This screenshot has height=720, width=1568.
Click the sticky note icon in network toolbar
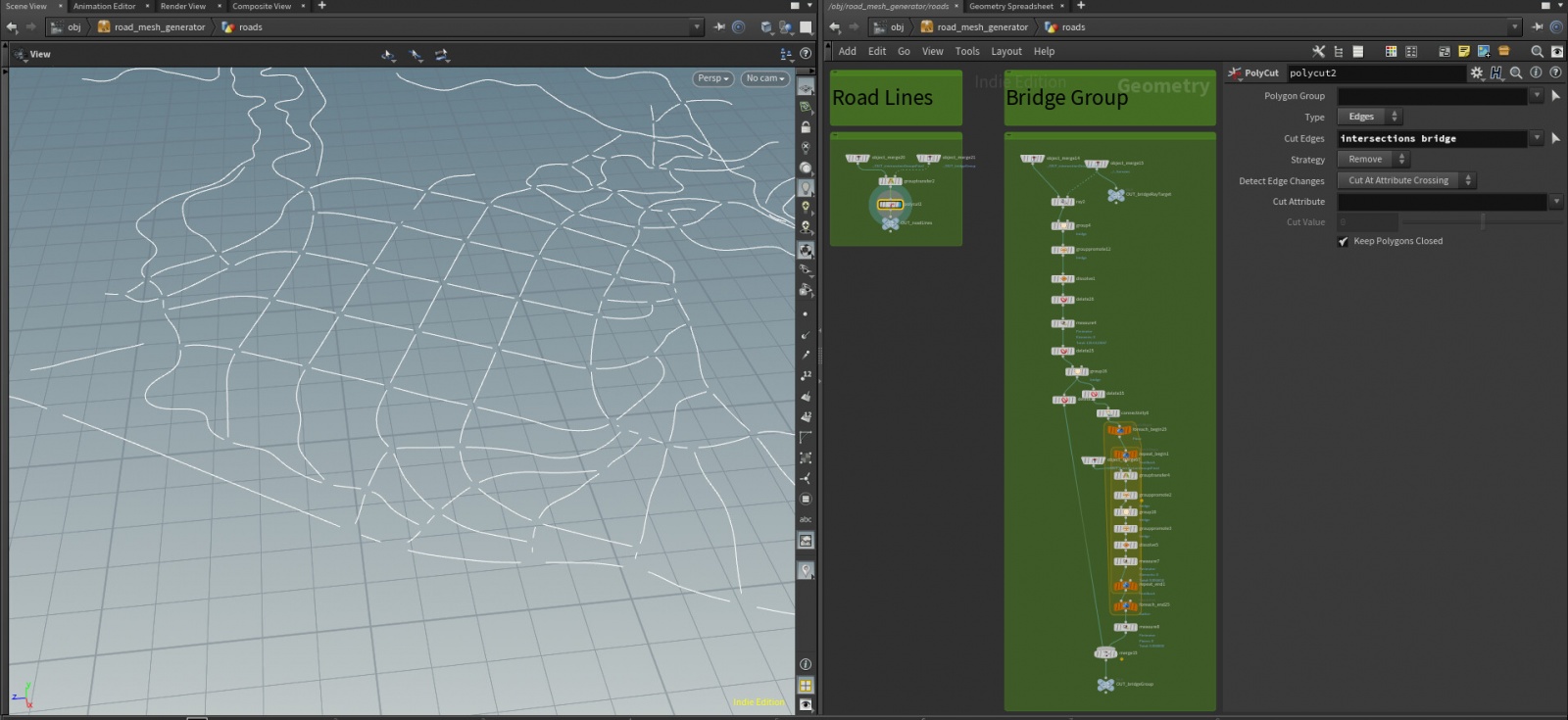(1464, 51)
